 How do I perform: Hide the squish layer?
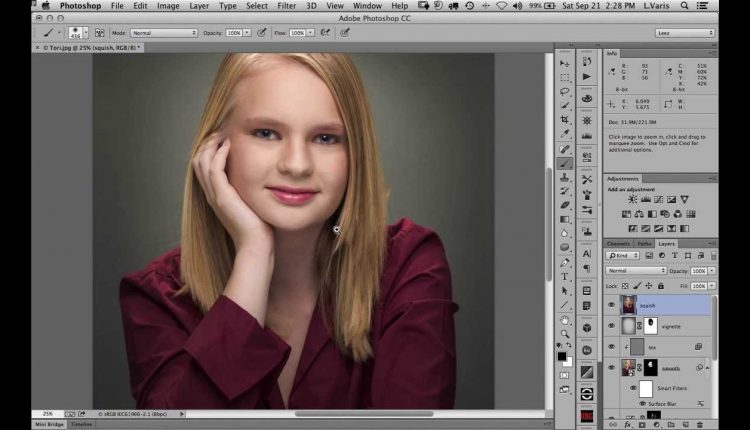tap(611, 305)
